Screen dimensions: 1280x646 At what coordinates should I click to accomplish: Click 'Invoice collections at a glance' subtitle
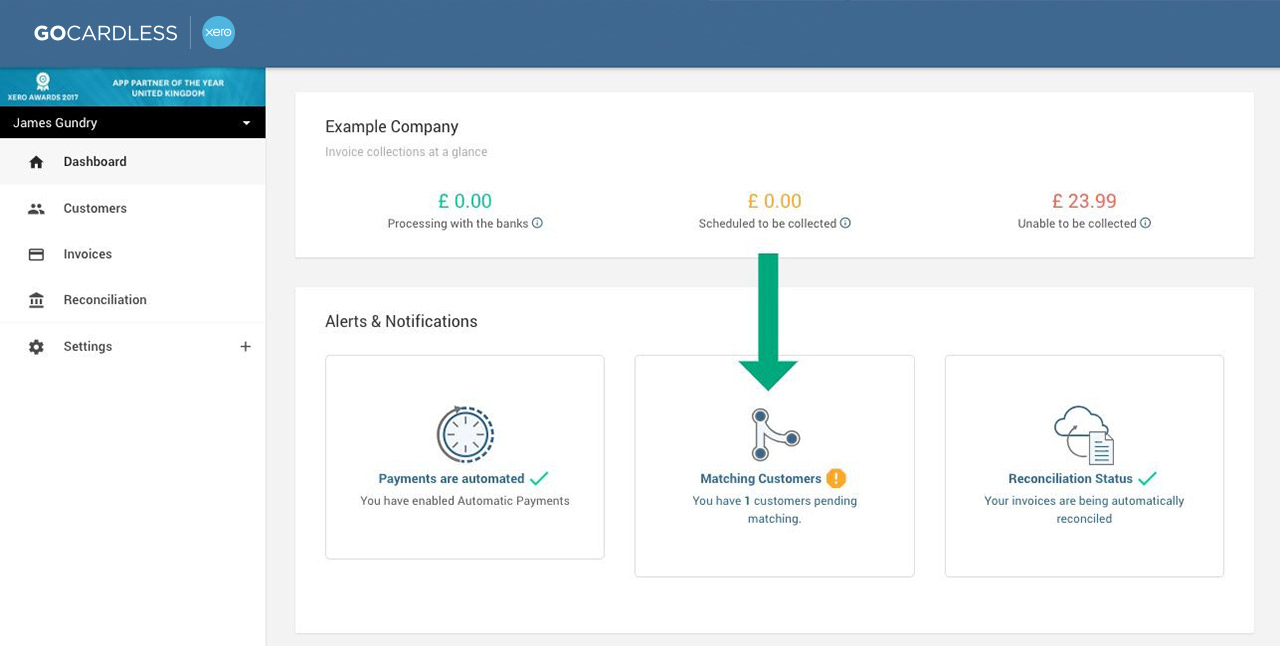click(x=406, y=152)
